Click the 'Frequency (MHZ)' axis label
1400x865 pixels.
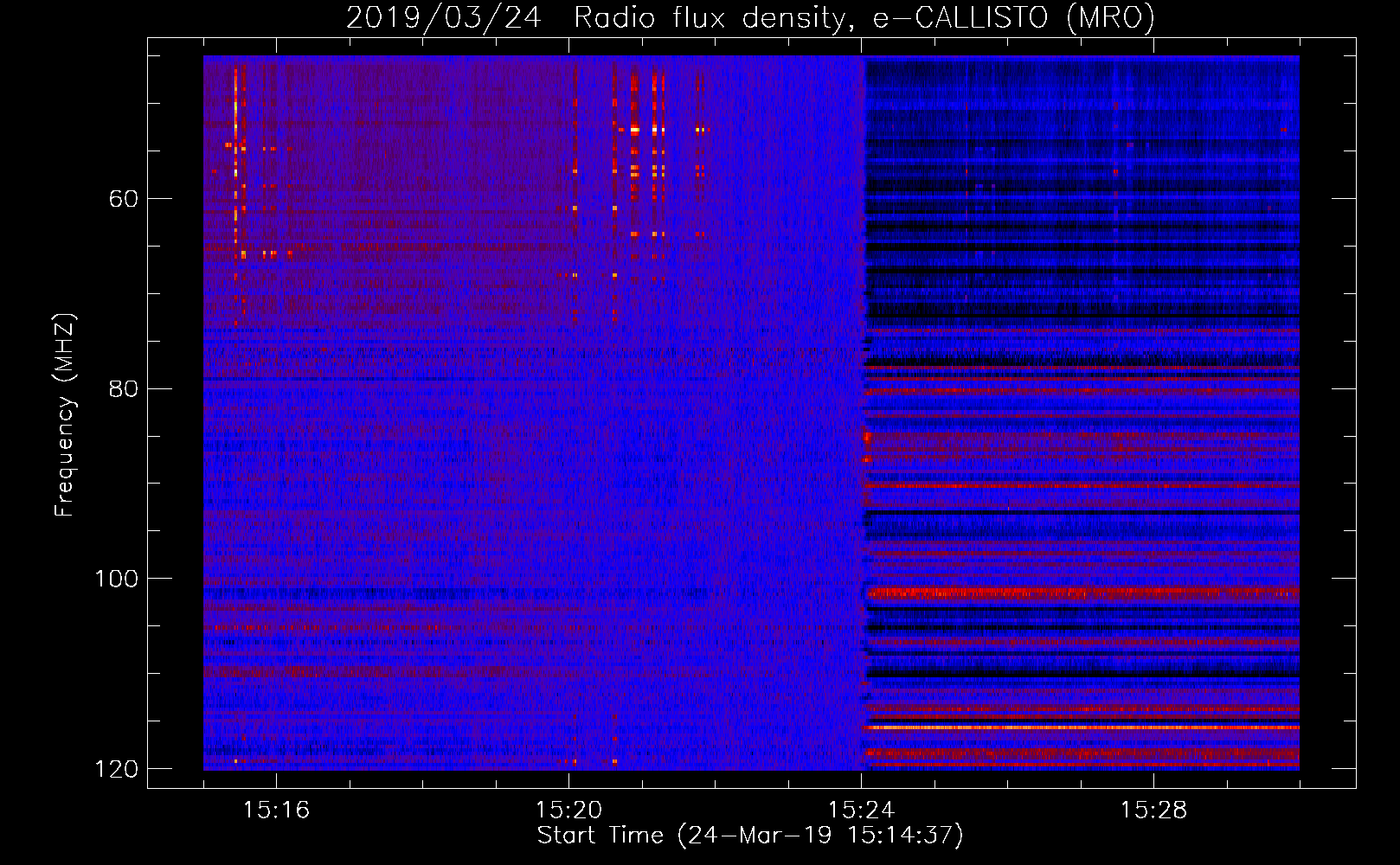(x=65, y=415)
